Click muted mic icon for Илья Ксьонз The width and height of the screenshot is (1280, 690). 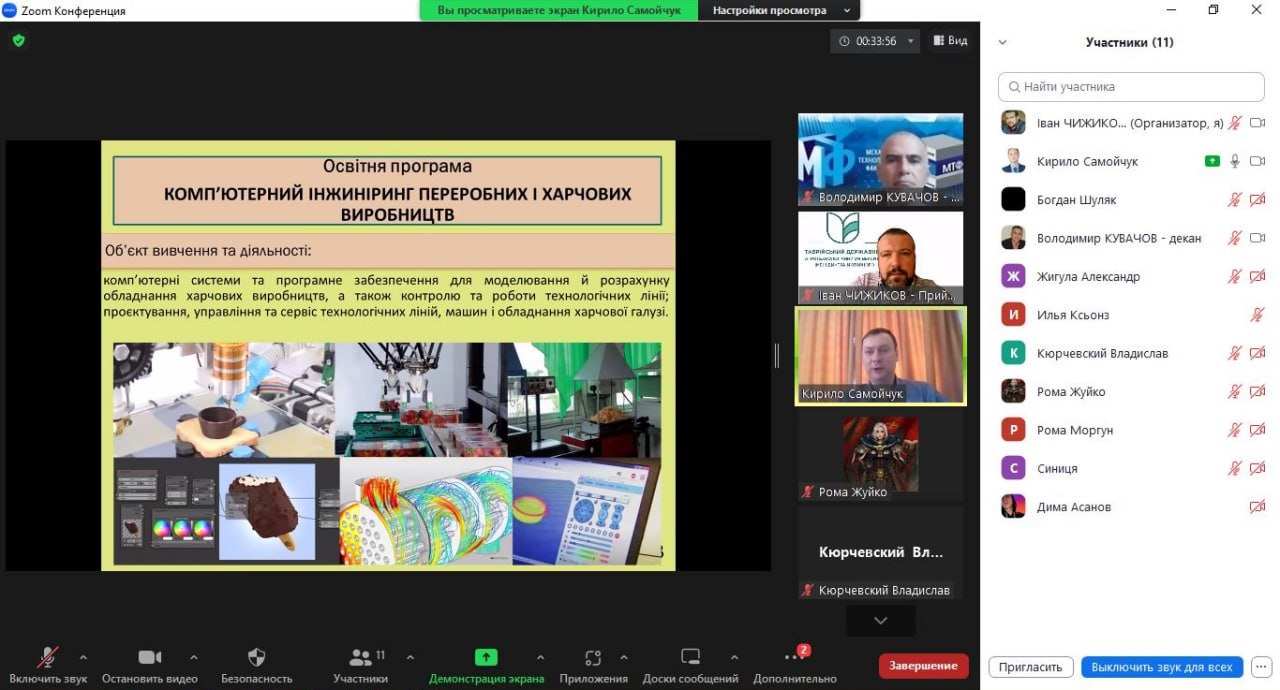(x=1258, y=315)
